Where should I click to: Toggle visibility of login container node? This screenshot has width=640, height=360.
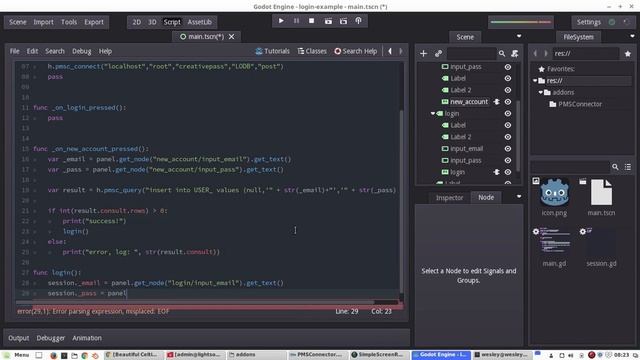coord(508,113)
